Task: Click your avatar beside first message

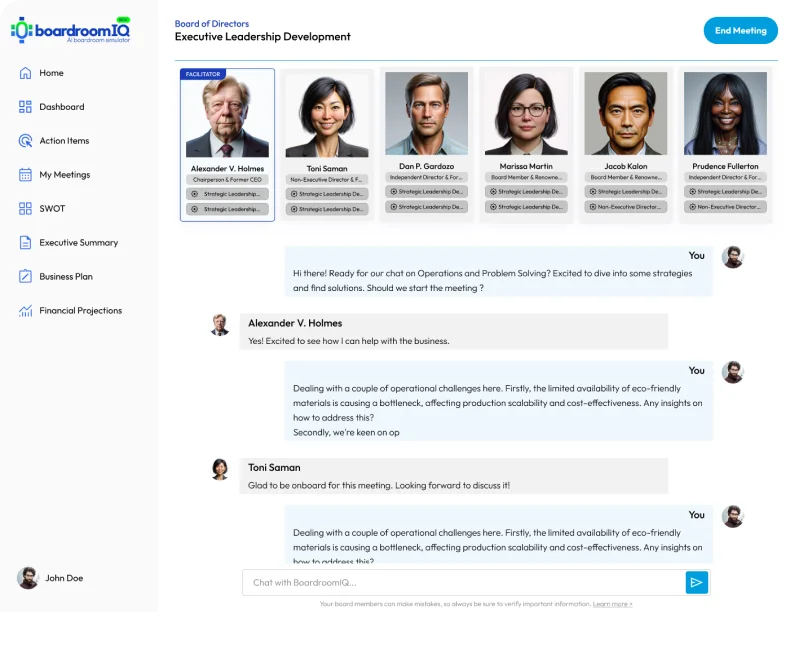Action: 733,257
